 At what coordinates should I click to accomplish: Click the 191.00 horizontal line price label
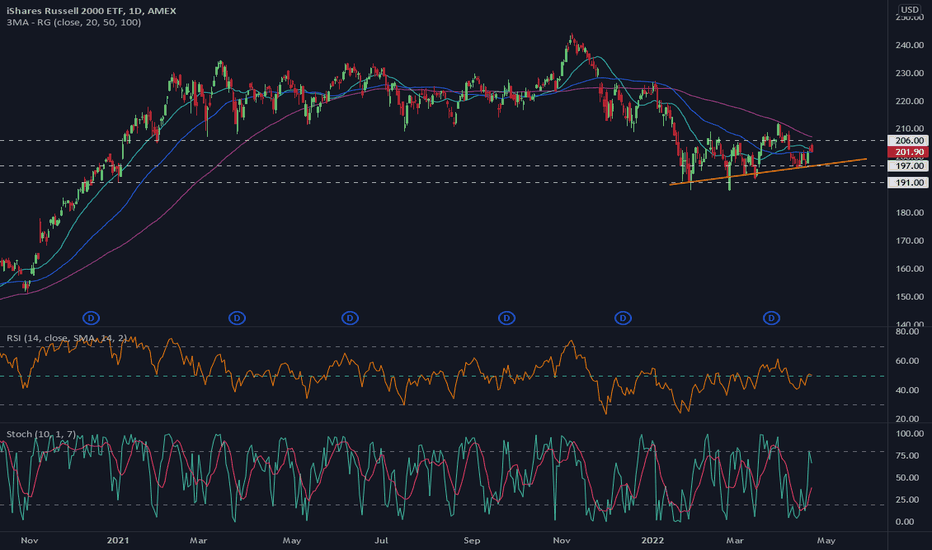tap(908, 183)
